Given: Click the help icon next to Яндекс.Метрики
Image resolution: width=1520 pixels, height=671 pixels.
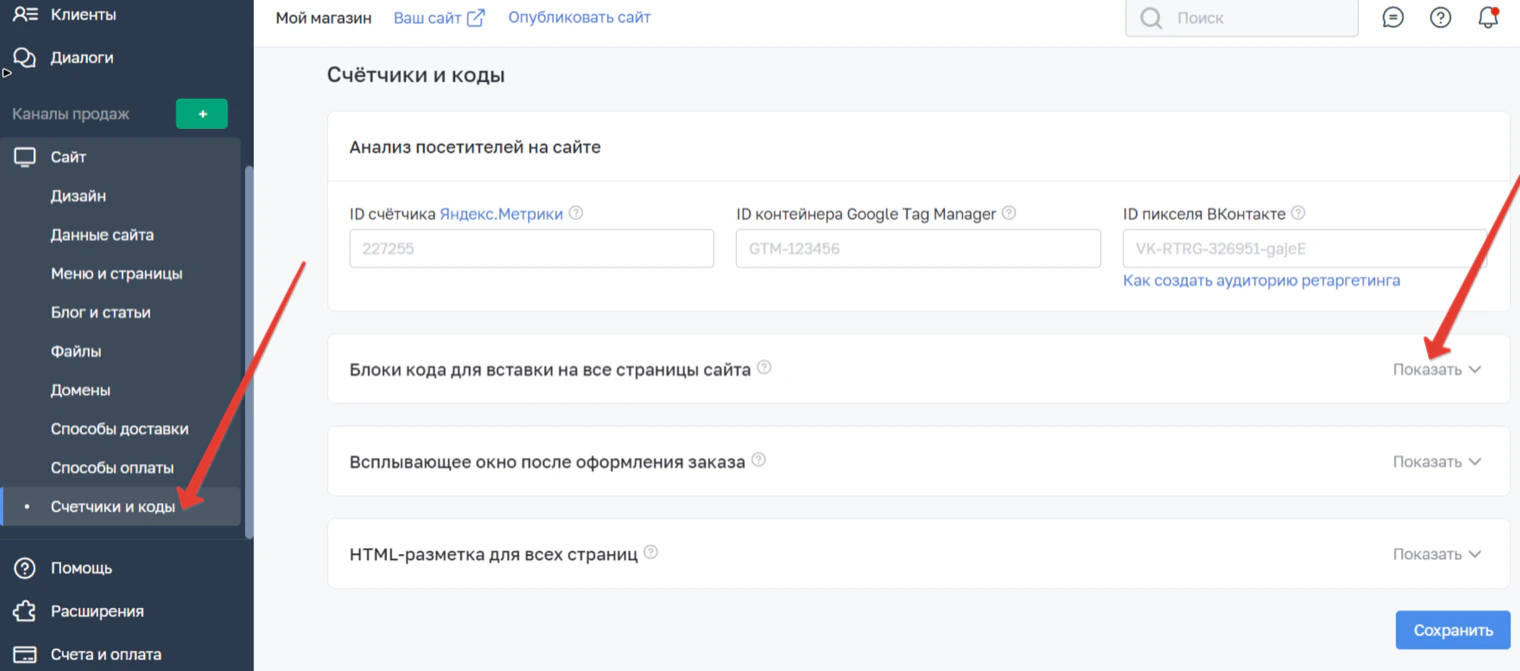Looking at the screenshot, I should 576,213.
